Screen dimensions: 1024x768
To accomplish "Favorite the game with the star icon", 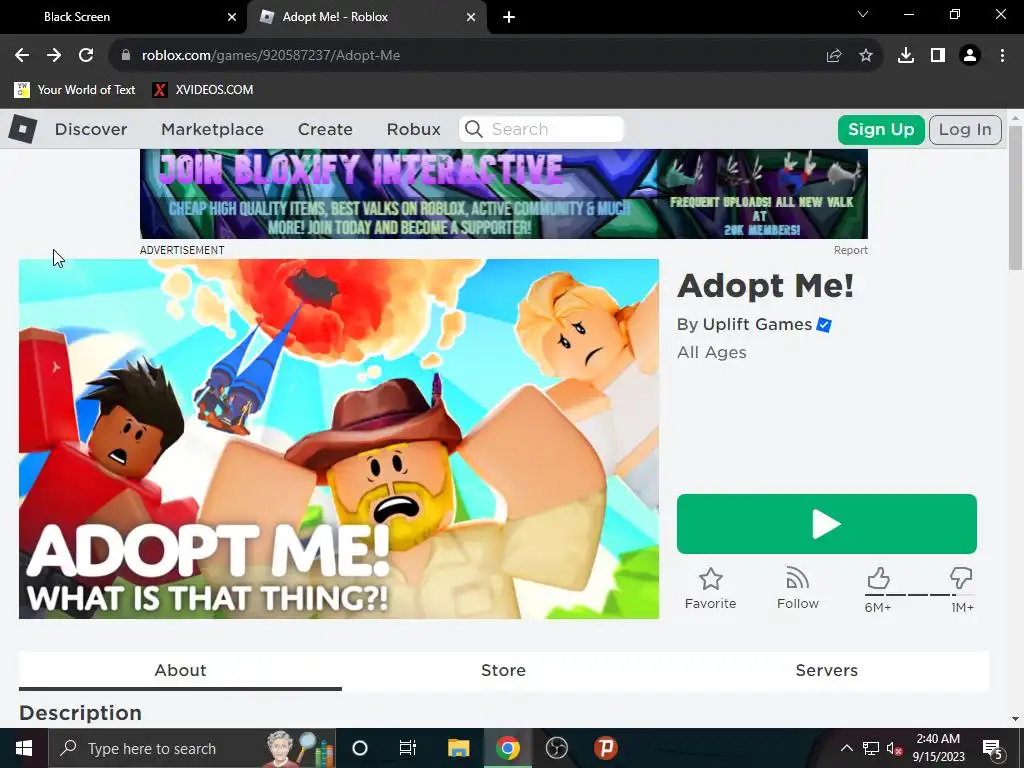I will 711,579.
